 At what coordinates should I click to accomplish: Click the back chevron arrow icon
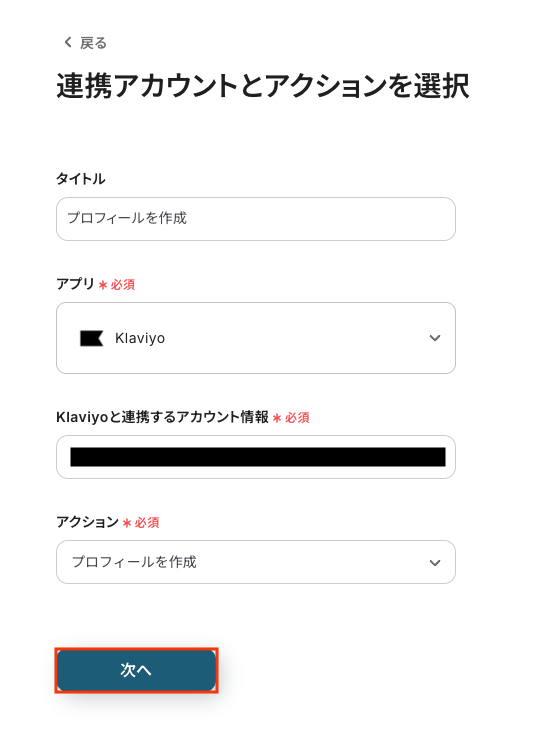coord(68,42)
